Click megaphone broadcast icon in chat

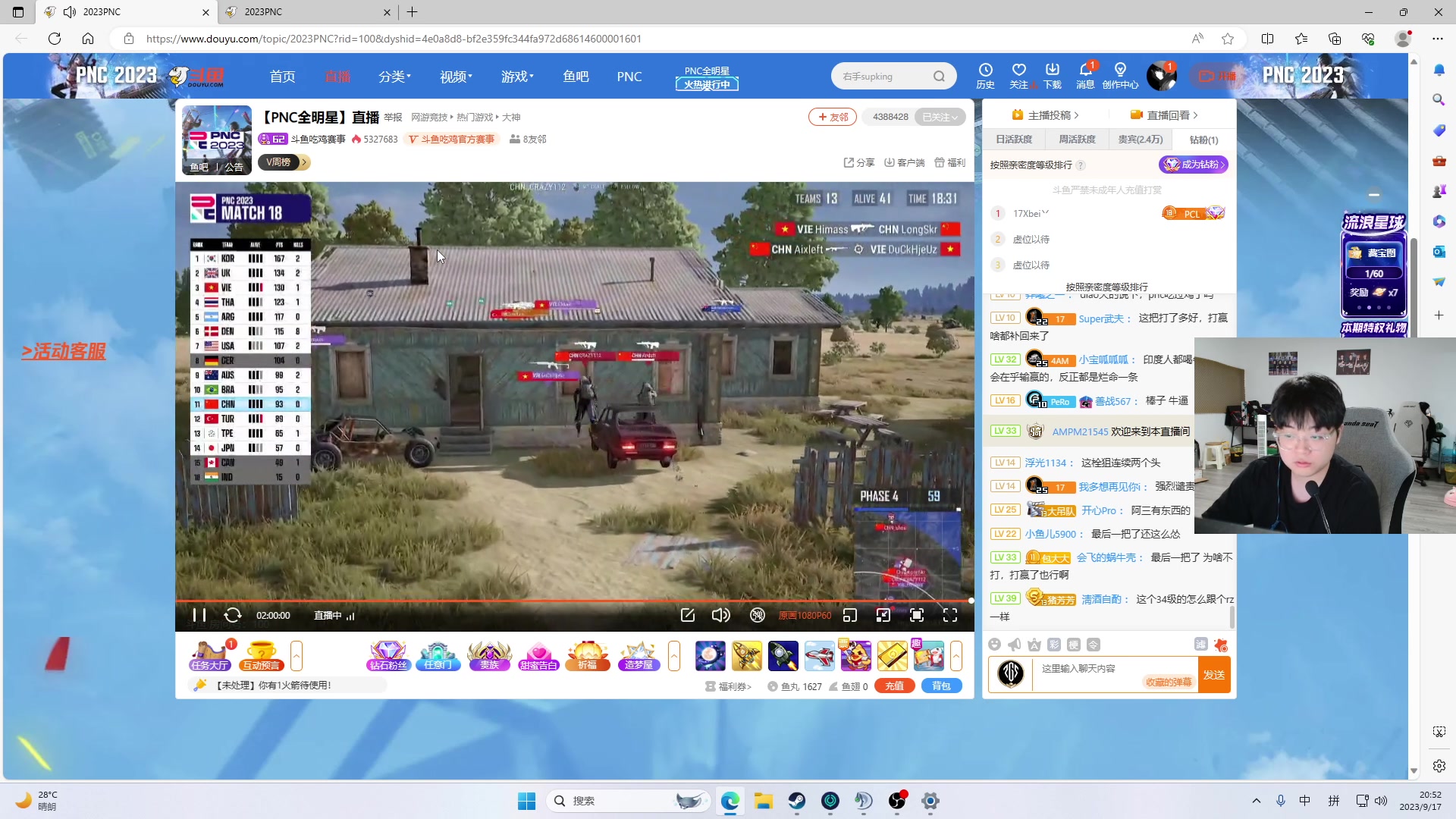pos(1015,645)
